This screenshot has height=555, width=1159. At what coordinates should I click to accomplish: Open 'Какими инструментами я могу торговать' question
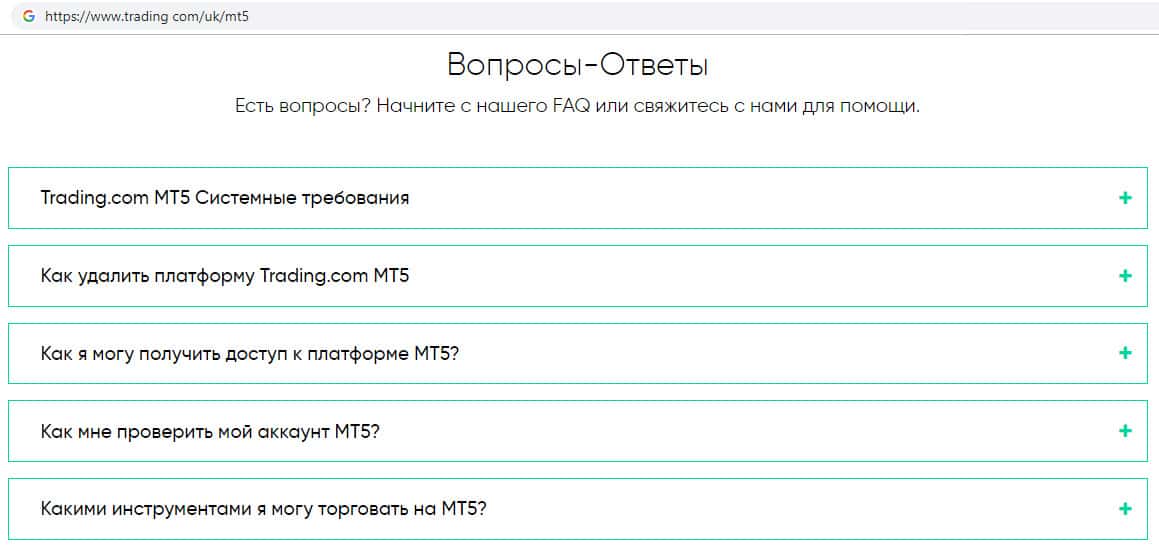coord(263,509)
